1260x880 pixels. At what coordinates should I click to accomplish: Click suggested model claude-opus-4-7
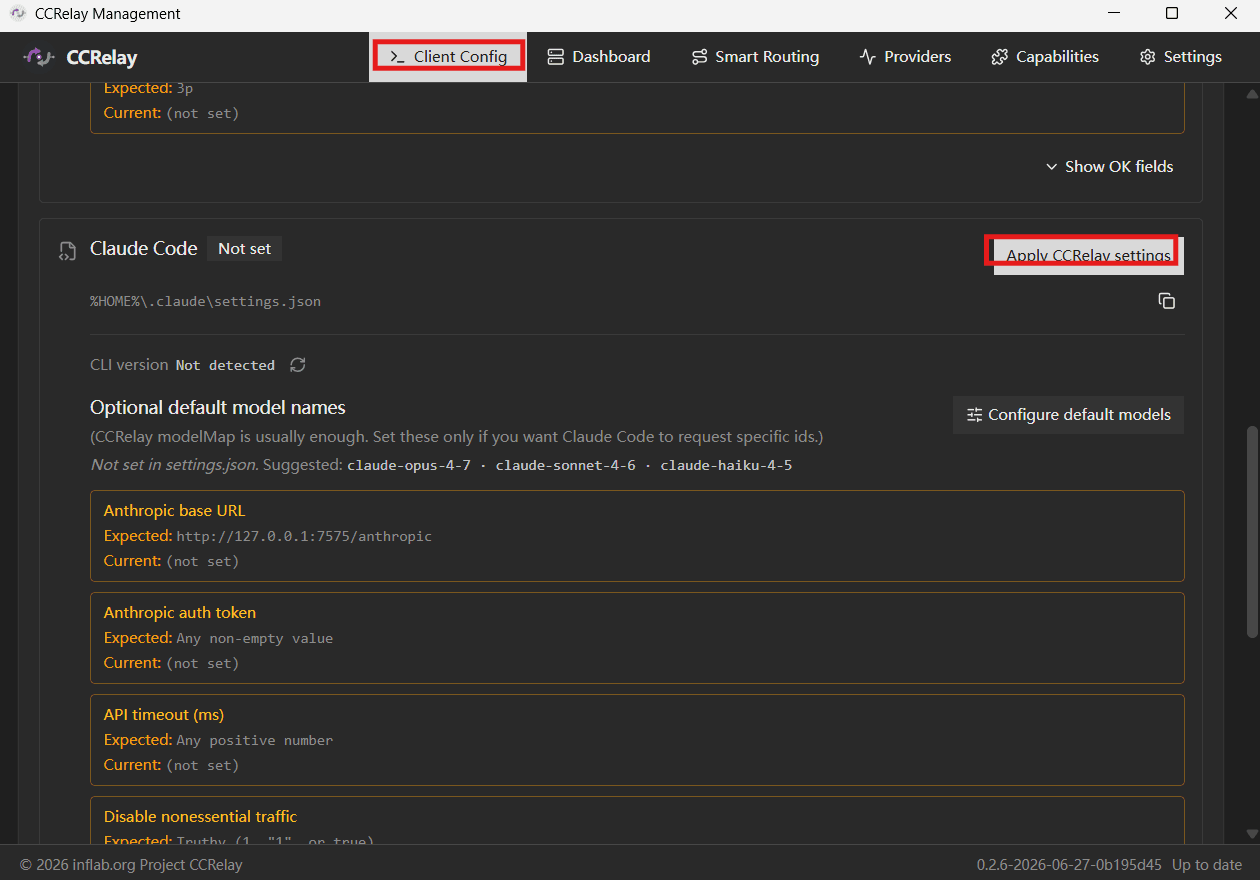coord(409,466)
